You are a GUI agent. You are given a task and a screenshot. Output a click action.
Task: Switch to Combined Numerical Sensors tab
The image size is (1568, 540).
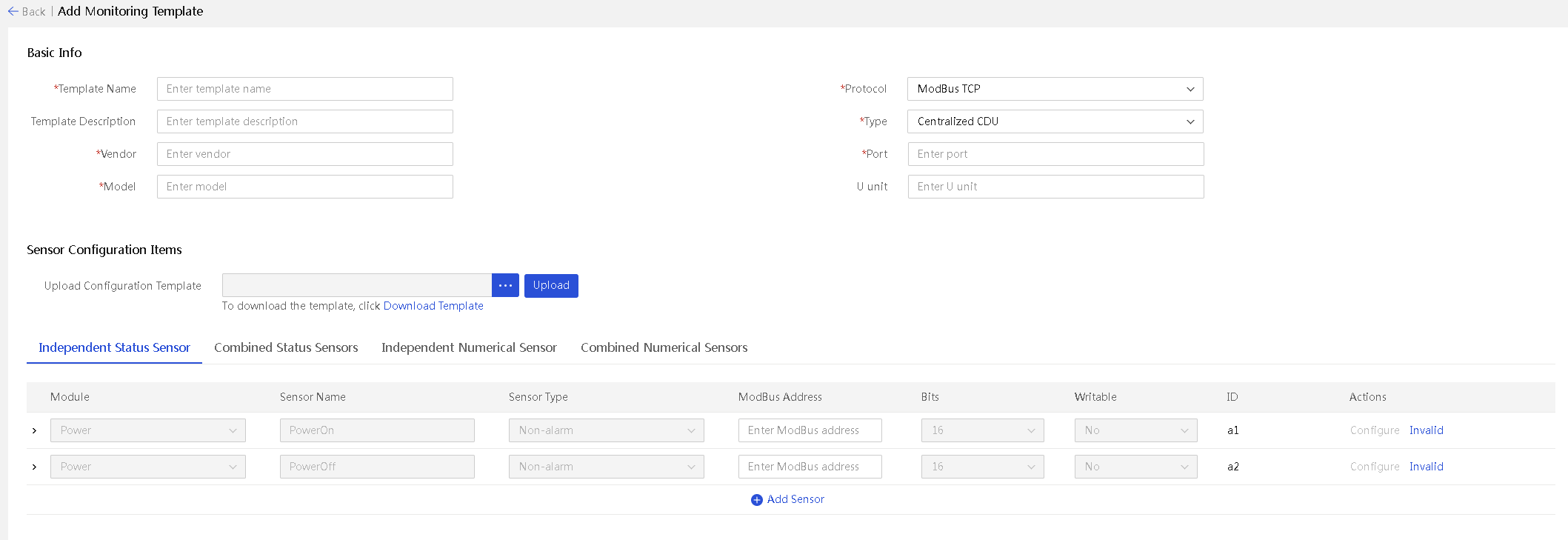(664, 347)
